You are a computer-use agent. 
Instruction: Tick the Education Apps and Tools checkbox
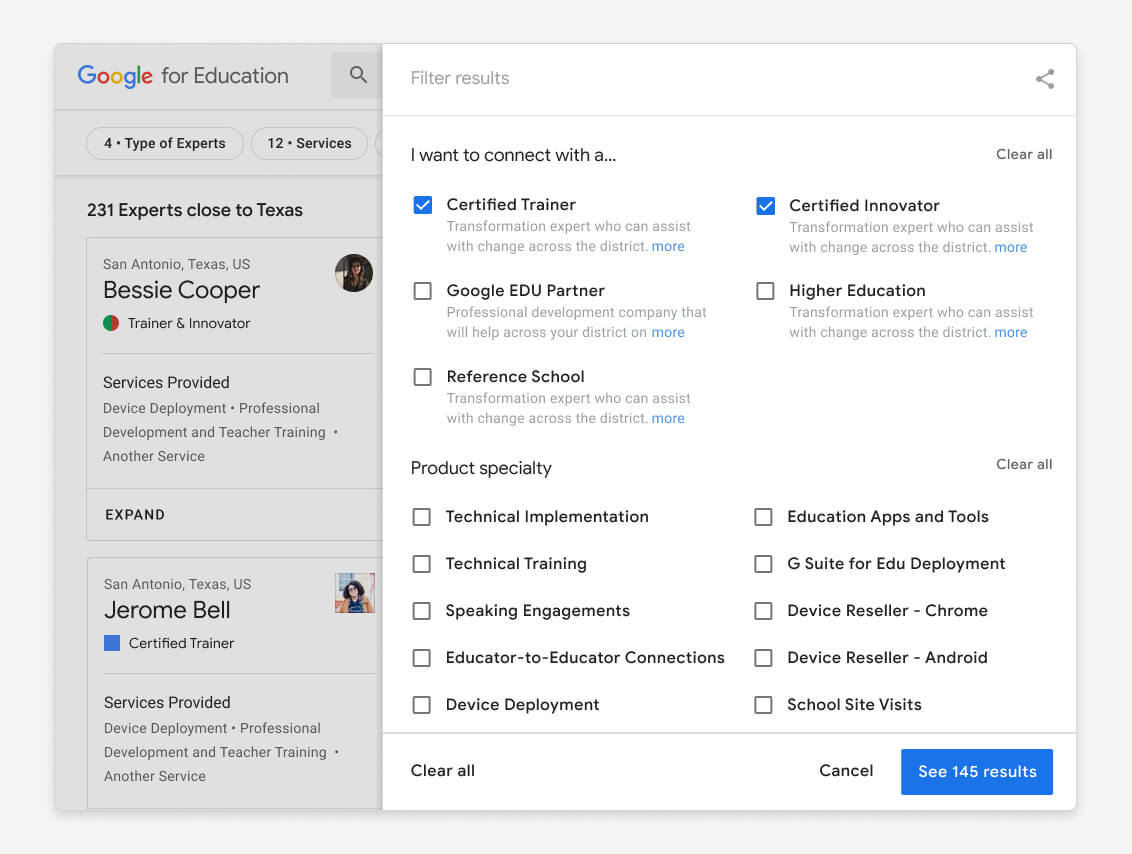[763, 517]
